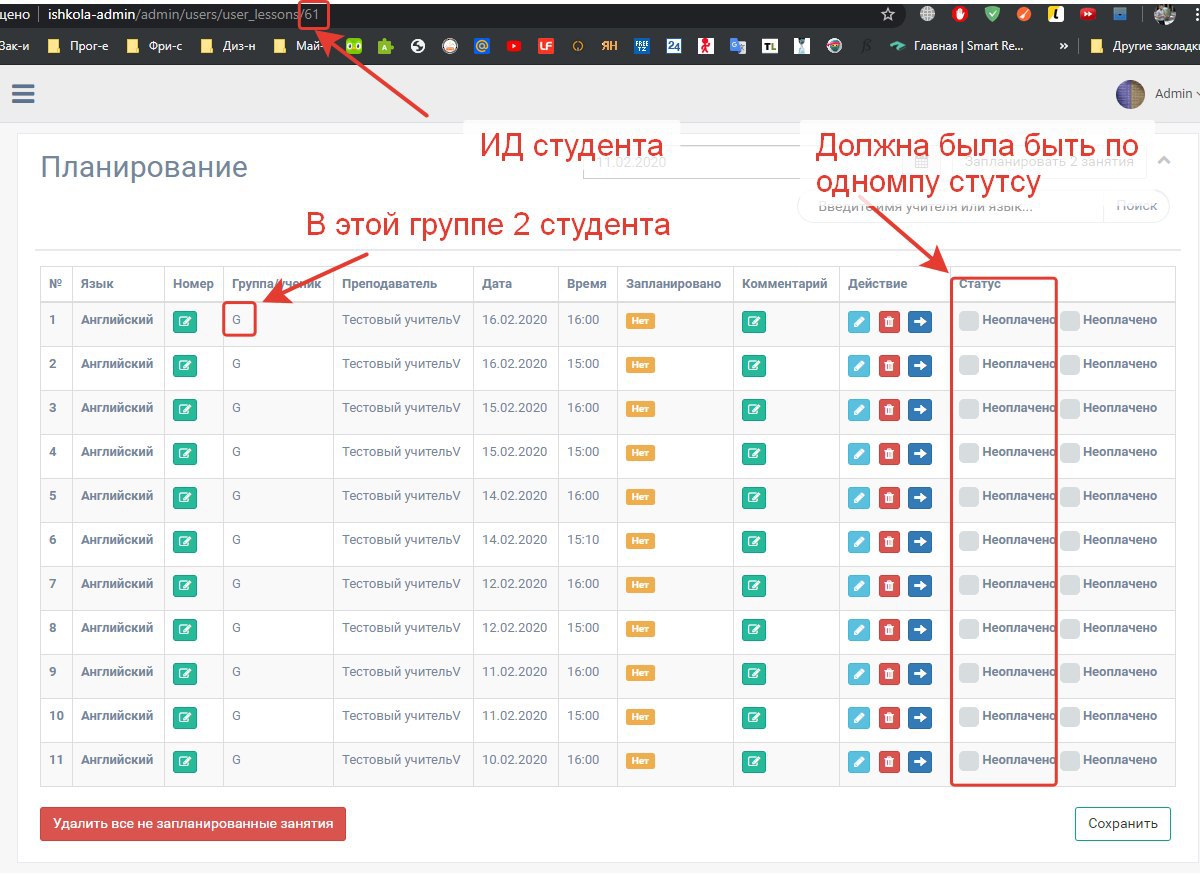Open the comment editor for row 7

coord(754,586)
